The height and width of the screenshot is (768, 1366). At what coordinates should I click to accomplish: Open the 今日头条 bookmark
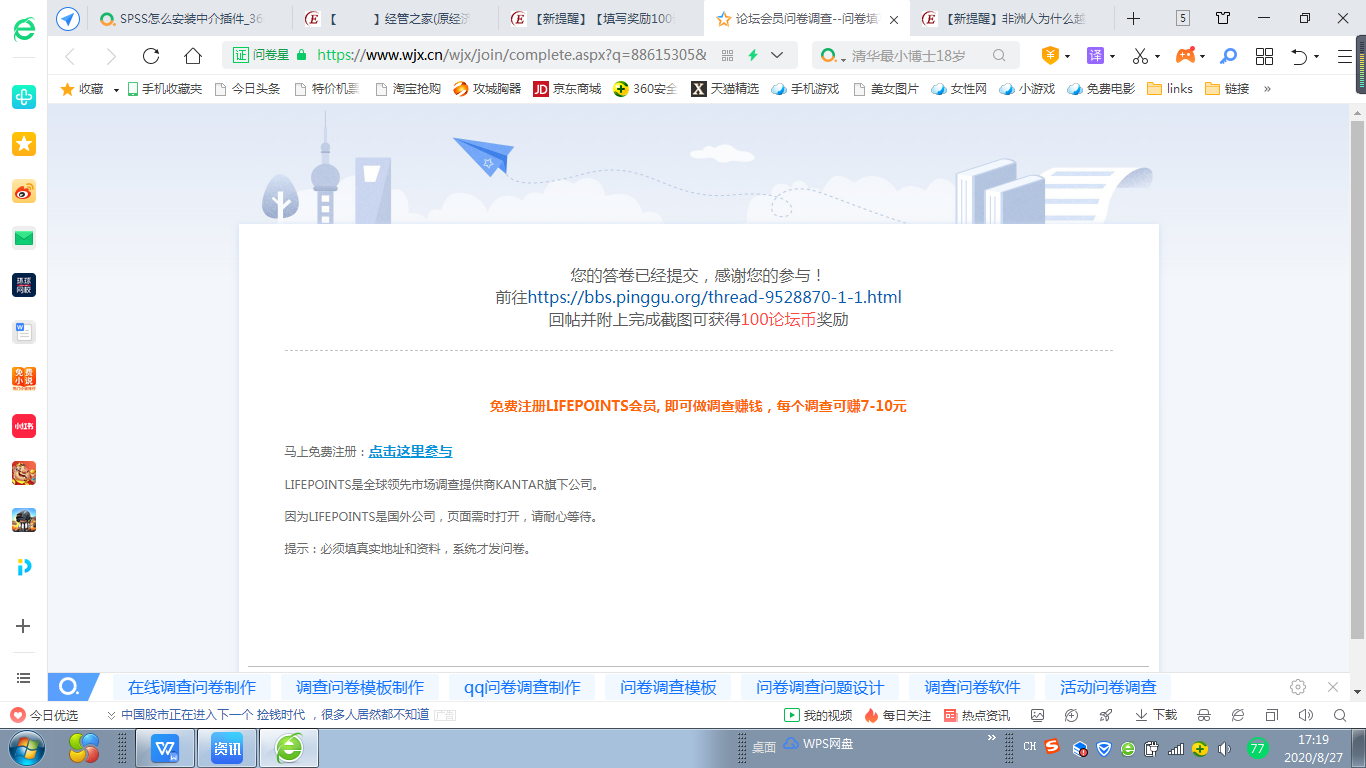pos(246,89)
